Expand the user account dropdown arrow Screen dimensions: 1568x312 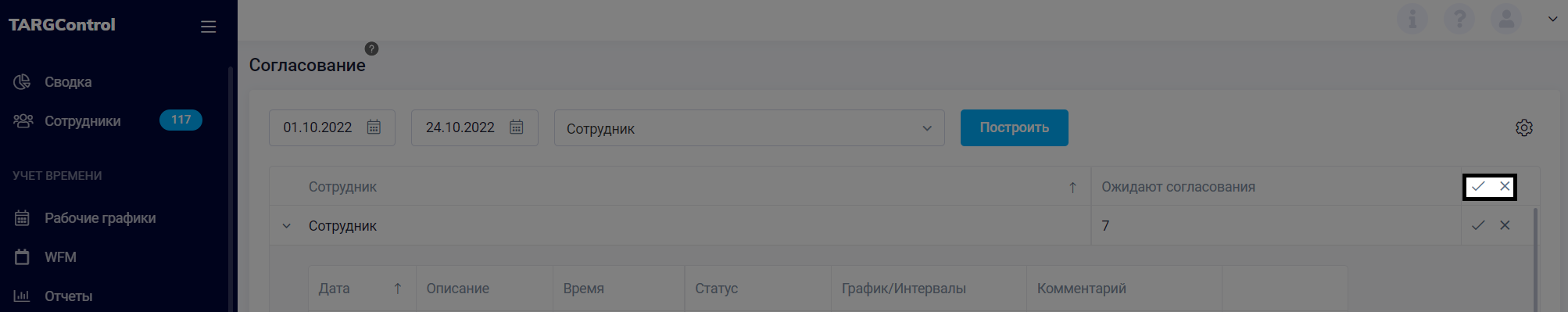[x=1553, y=20]
